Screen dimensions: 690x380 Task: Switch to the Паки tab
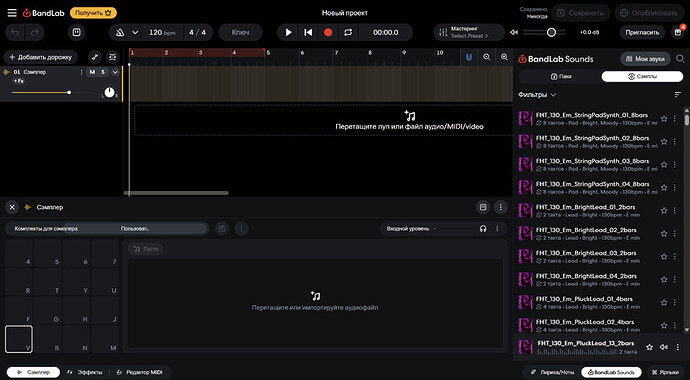[560, 76]
